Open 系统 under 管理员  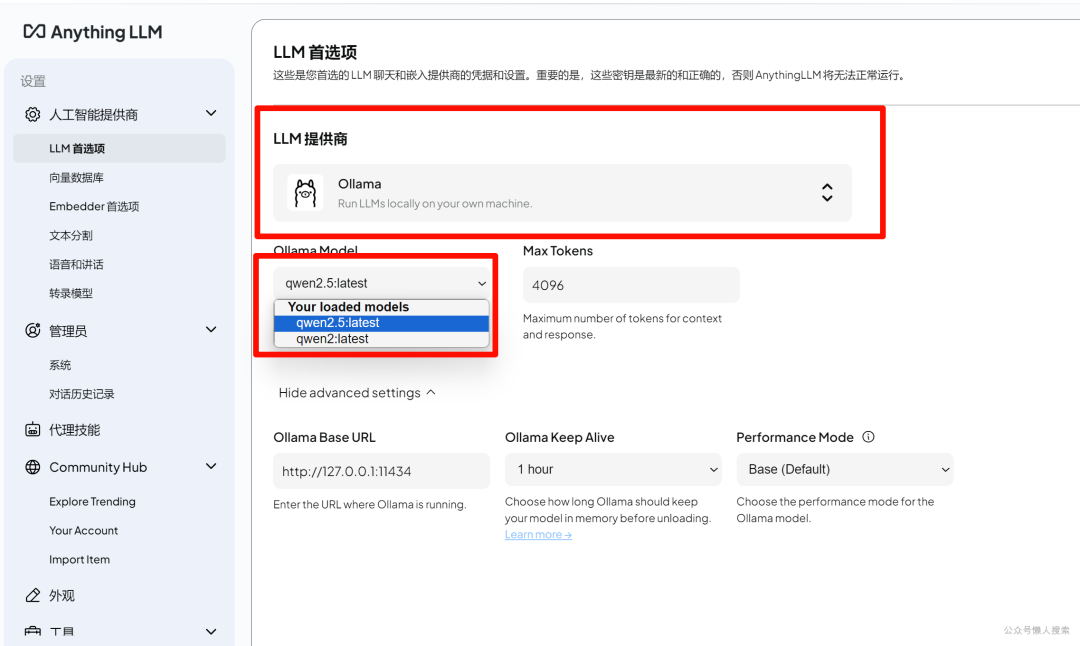tap(60, 365)
